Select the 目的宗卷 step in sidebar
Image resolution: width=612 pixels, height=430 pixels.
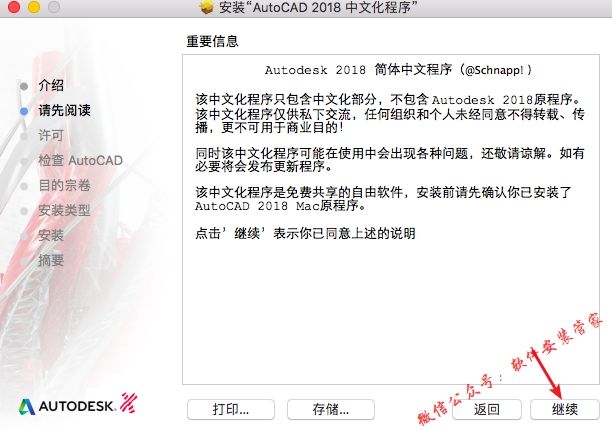pos(64,185)
